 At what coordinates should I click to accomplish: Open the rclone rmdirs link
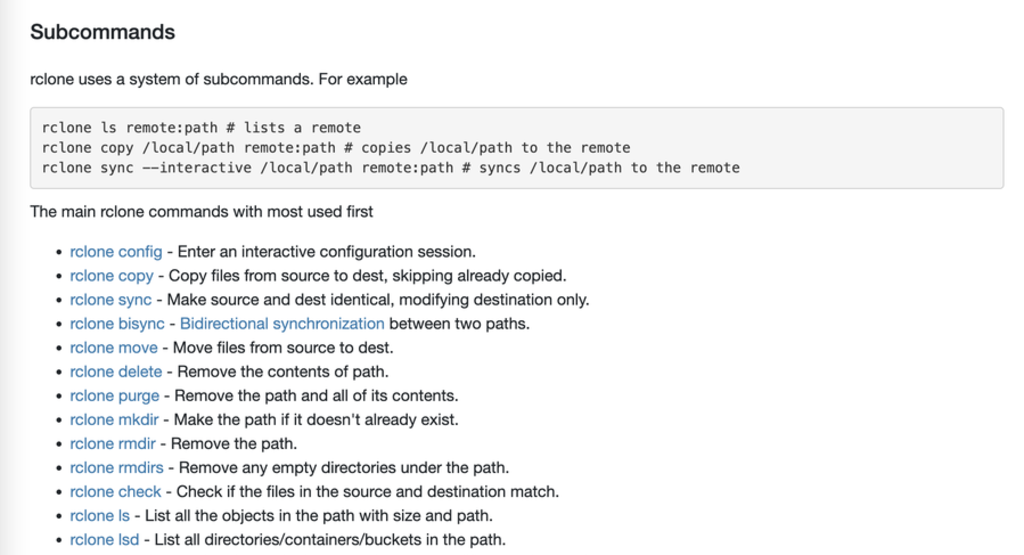(116, 468)
